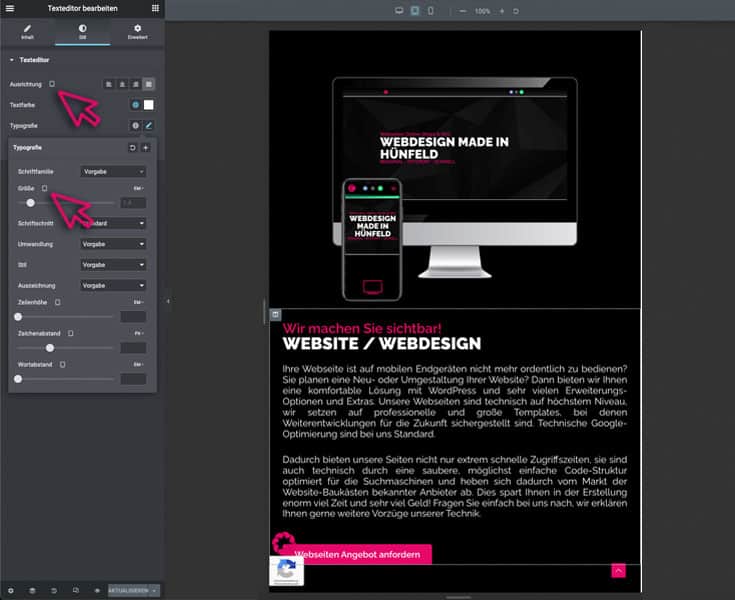Image resolution: width=735 pixels, height=600 pixels.
Task: Change the Zeilenhöhe unit selector
Action: coord(138,302)
